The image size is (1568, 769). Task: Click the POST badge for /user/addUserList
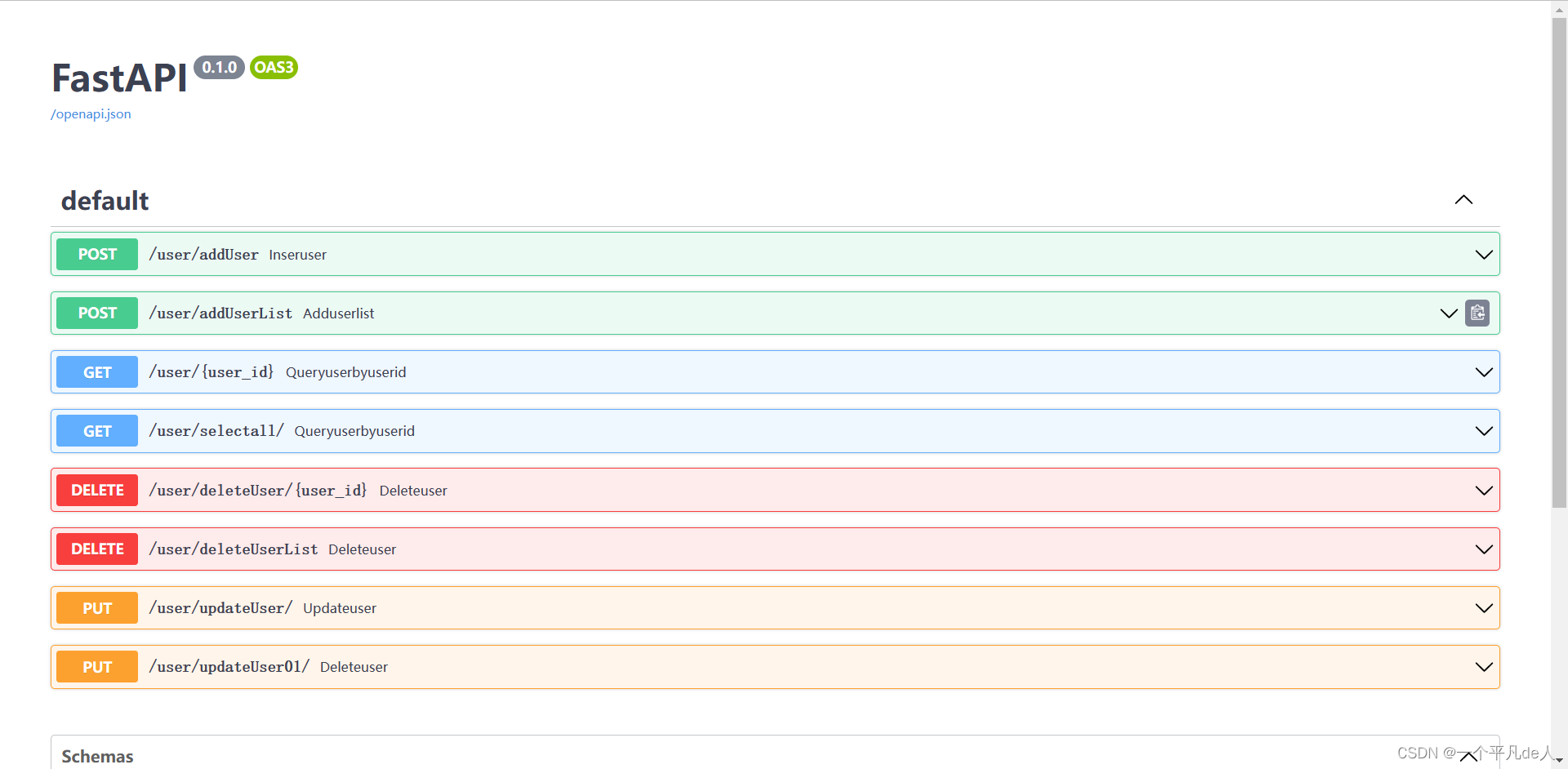point(97,313)
